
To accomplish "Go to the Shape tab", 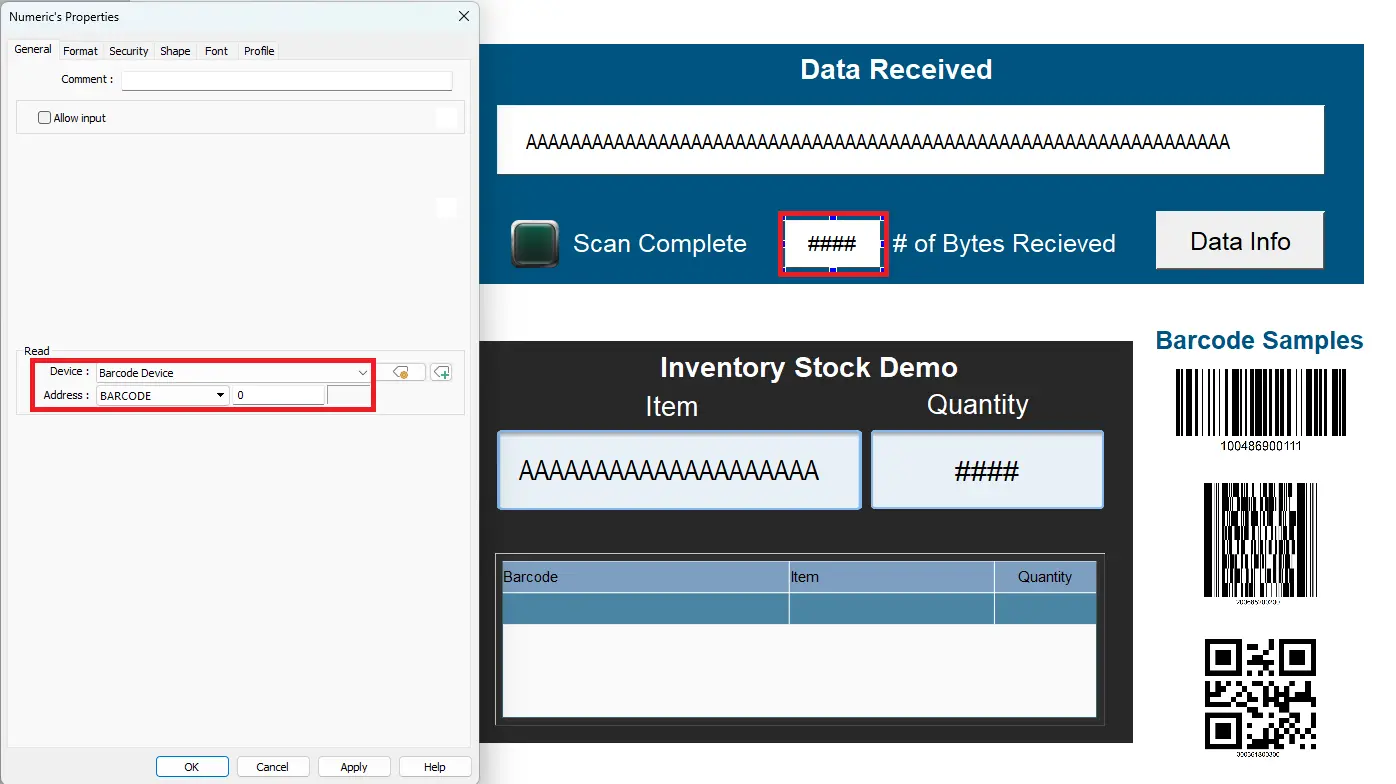I will tap(175, 51).
